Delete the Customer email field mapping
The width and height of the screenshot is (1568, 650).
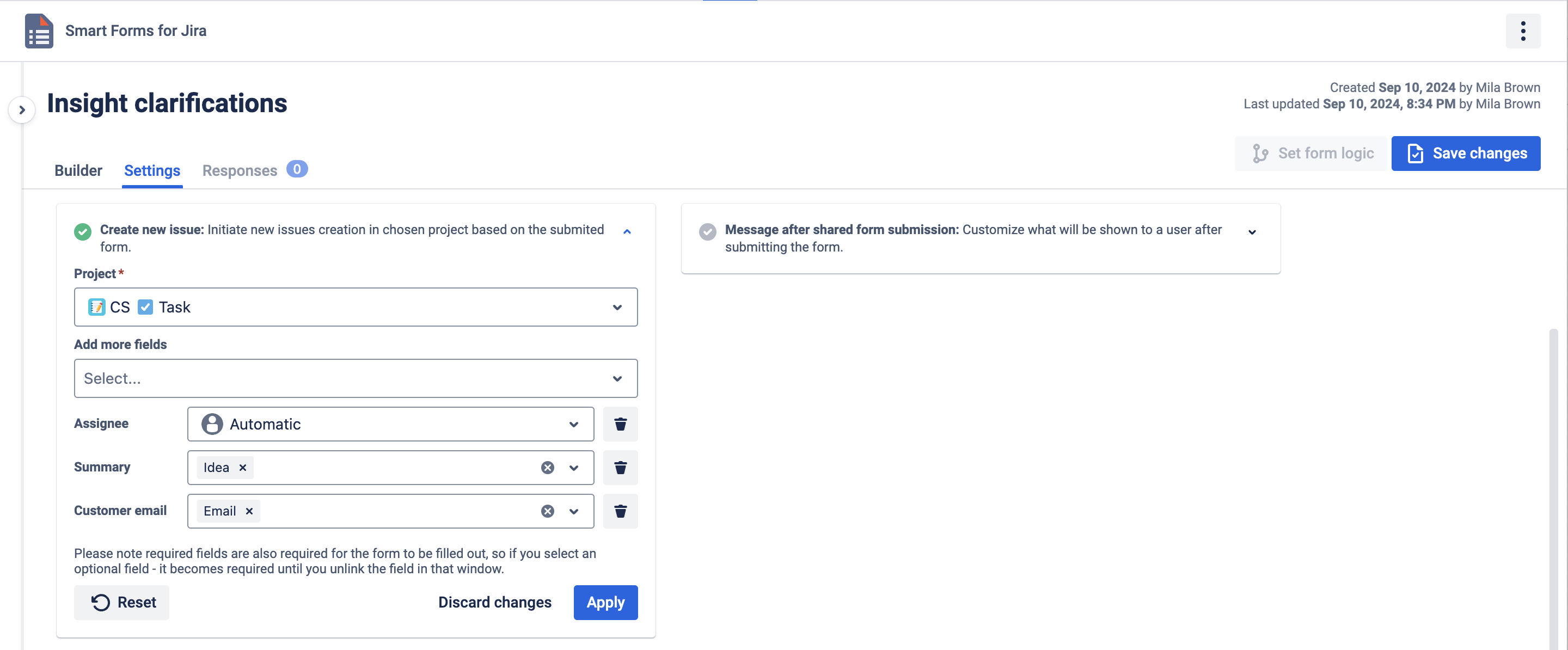(x=620, y=511)
